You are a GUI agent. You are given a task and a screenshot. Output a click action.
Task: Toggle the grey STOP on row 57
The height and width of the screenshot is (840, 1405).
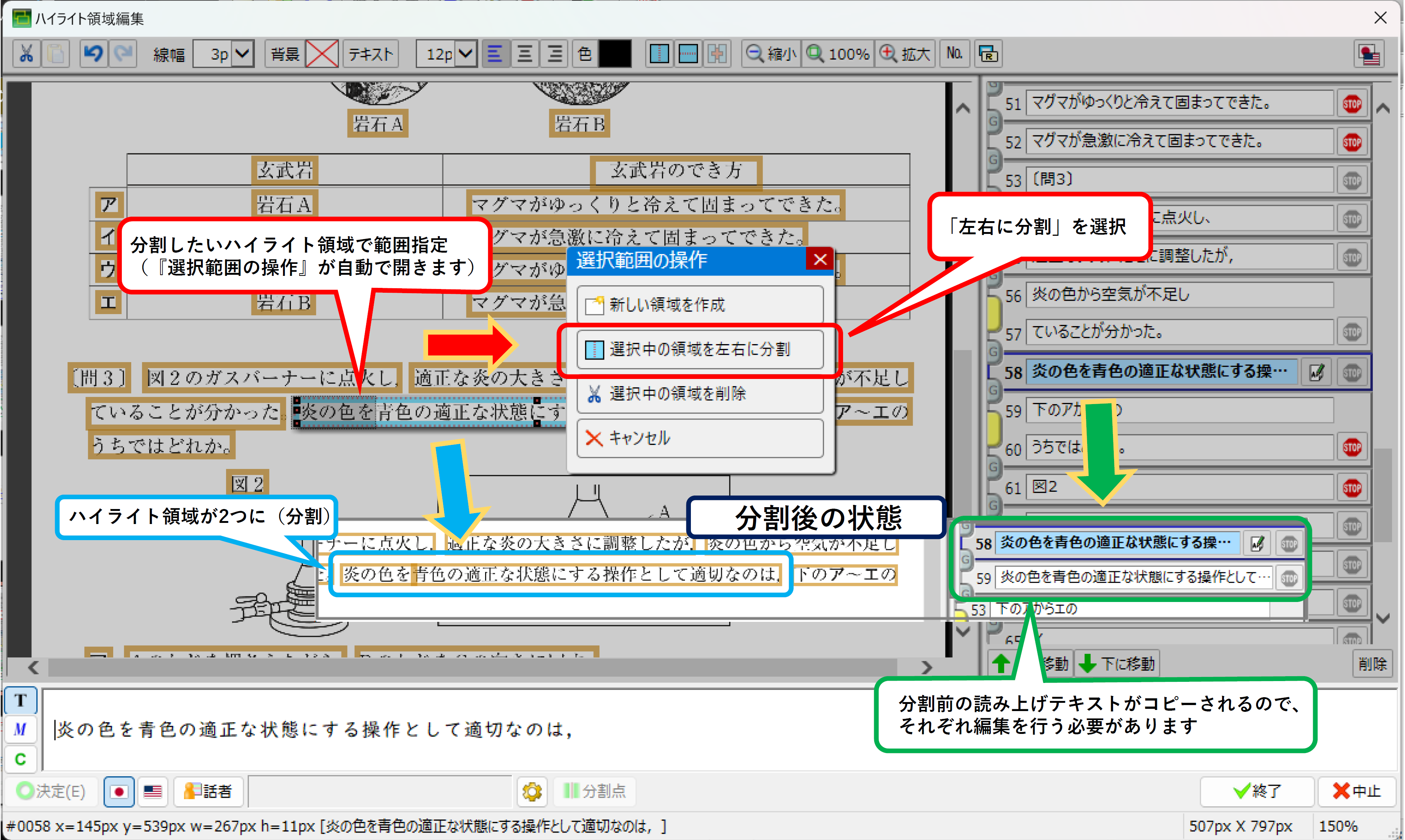(x=1352, y=332)
